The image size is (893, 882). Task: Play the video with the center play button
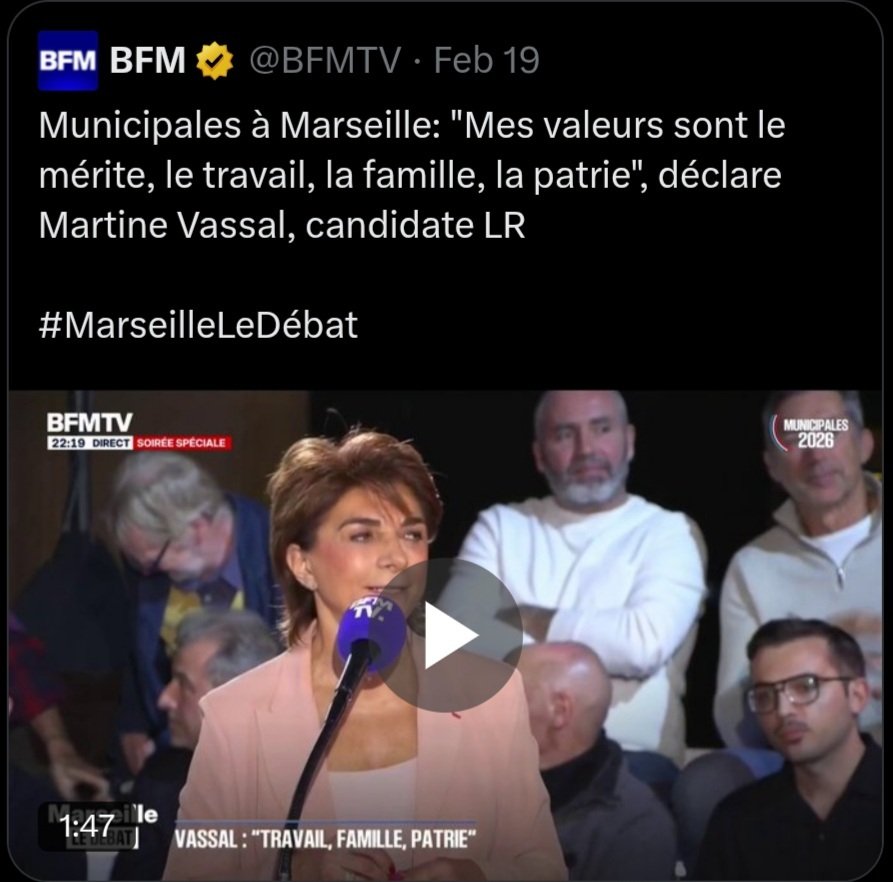pos(446,635)
